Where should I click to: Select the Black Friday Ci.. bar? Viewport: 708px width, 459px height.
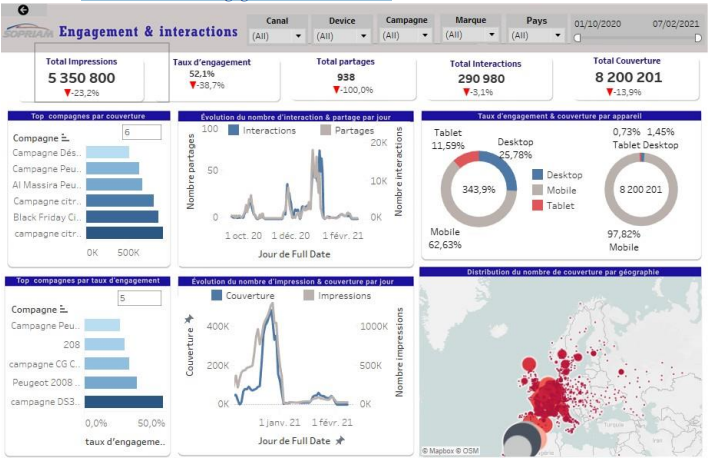point(122,217)
